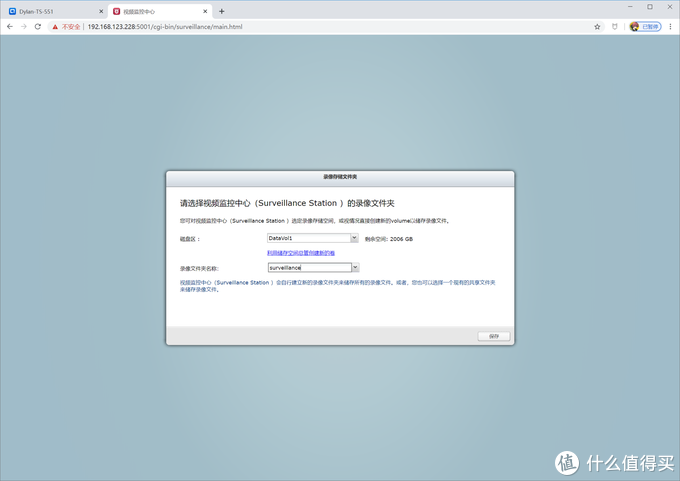The height and width of the screenshot is (481, 680).
Task: Switch to the Dylan-TS-551 tab
Action: pos(56,11)
